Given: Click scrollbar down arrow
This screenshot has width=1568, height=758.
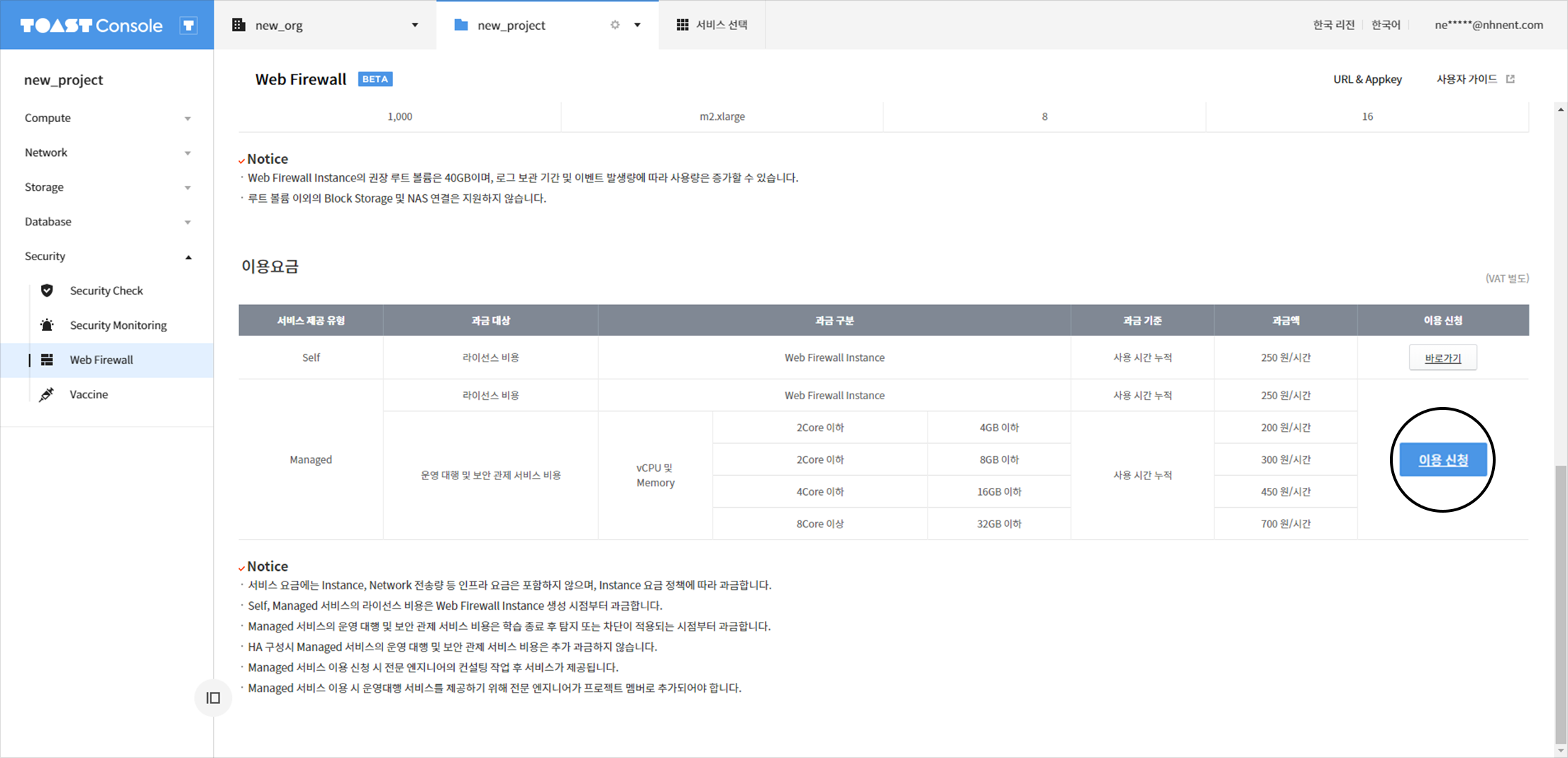Looking at the screenshot, I should pos(1560,750).
